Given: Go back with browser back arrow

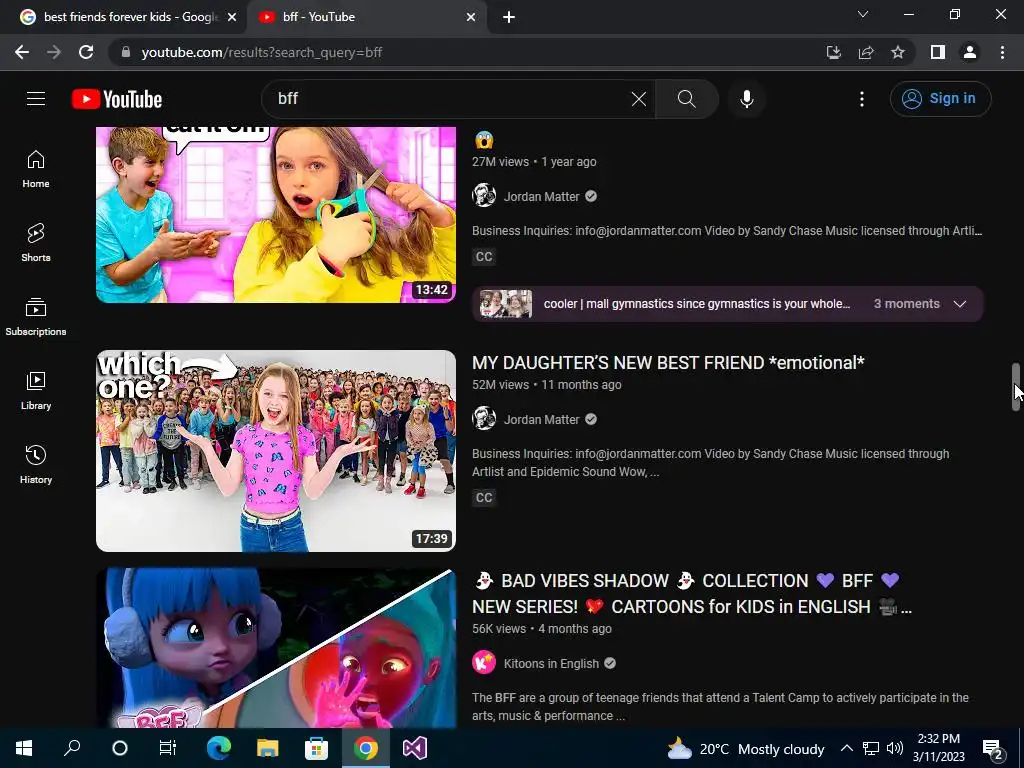Looking at the screenshot, I should click(22, 52).
